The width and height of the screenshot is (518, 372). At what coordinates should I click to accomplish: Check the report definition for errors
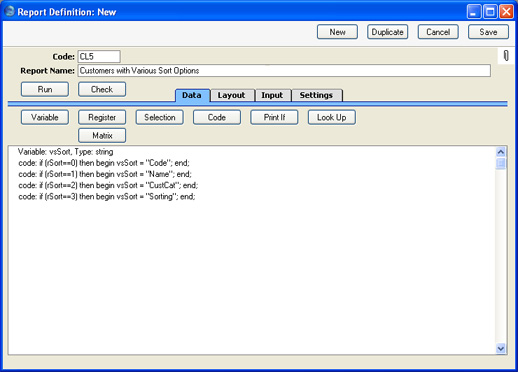[102, 89]
